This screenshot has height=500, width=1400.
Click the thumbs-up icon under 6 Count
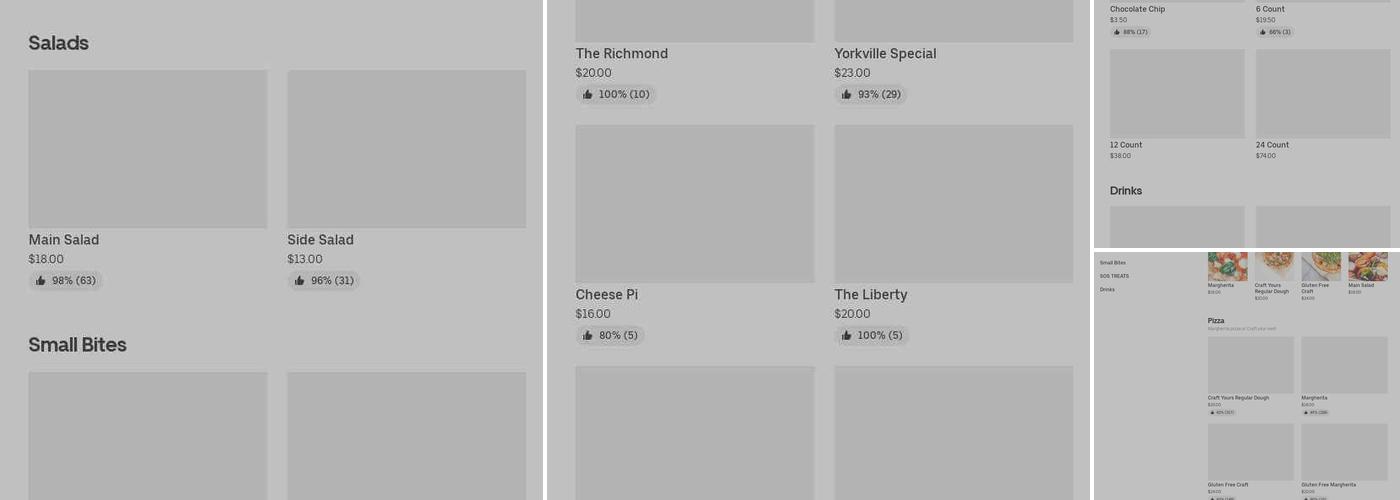(x=1263, y=32)
